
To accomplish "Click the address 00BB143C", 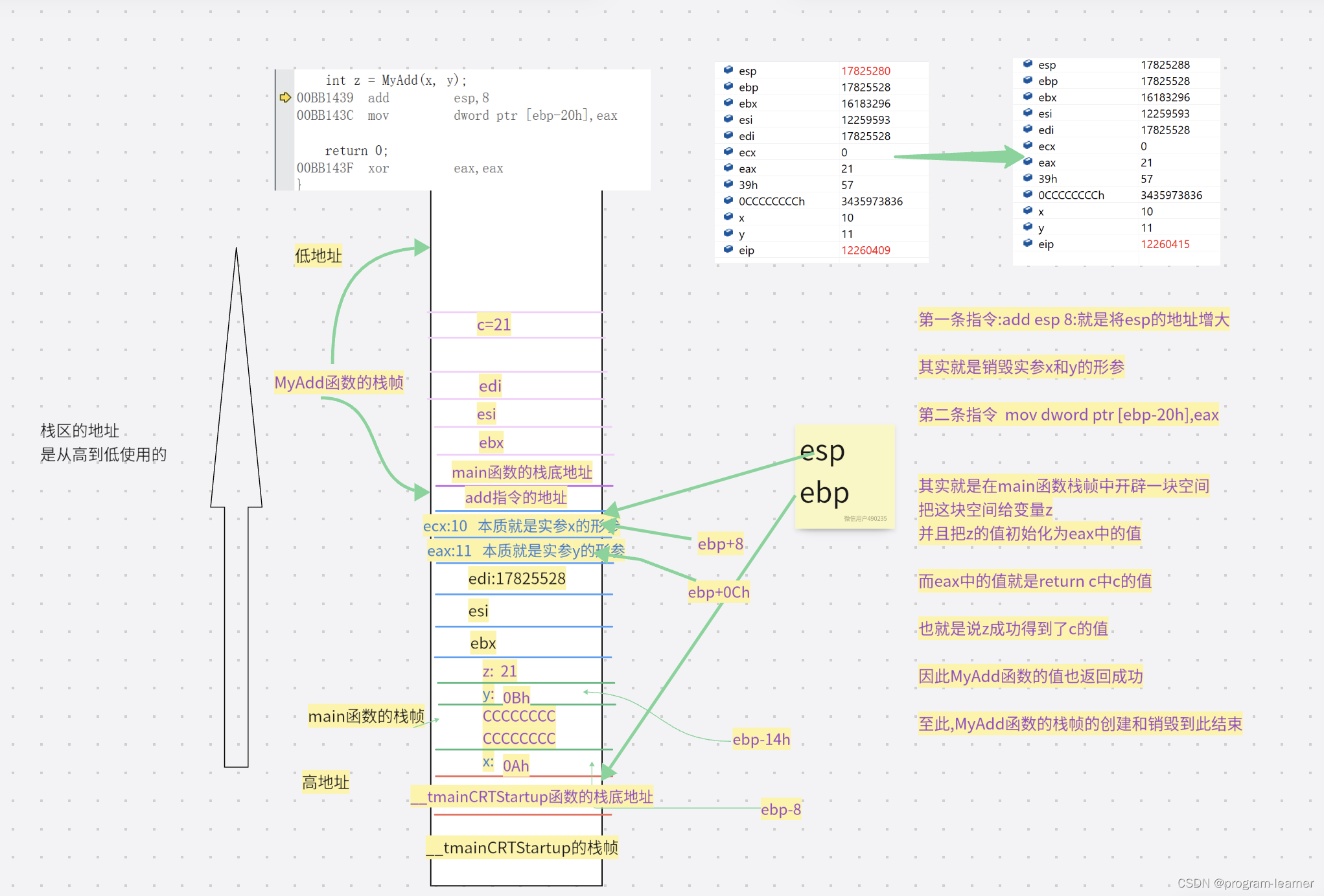I will tap(325, 115).
